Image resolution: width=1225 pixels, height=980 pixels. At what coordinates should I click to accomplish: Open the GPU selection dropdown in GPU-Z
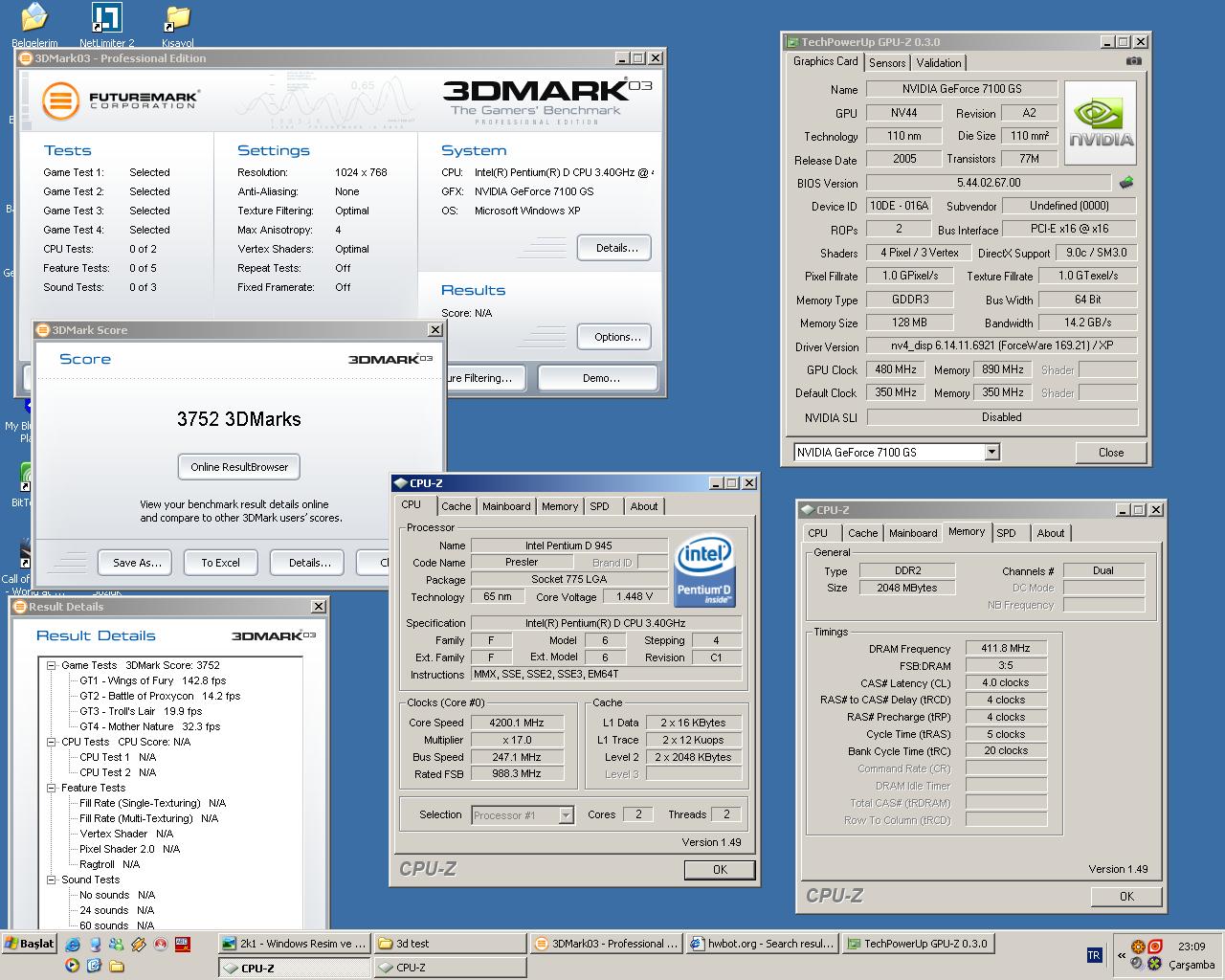pyautogui.click(x=991, y=452)
